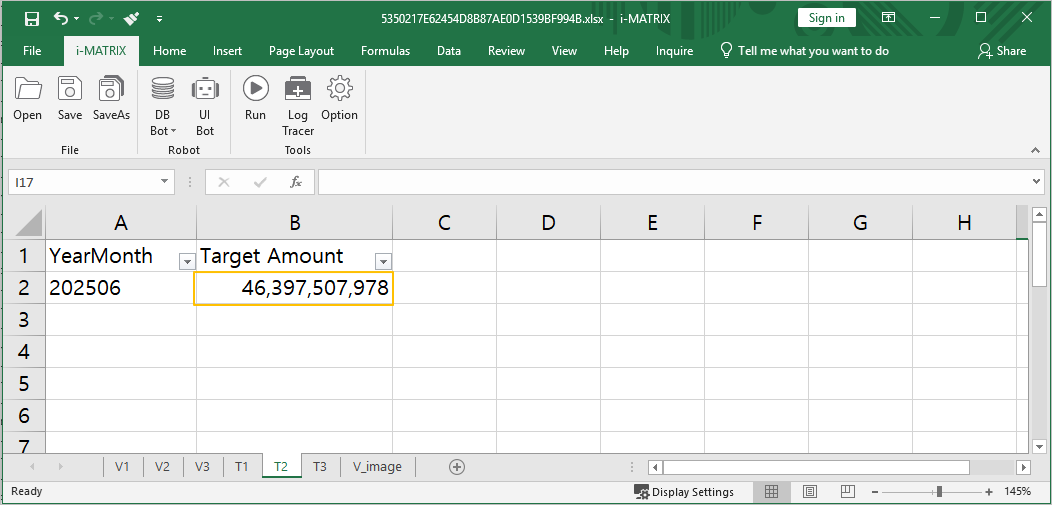
Task: Click the zoom slider in status bar
Action: (938, 492)
